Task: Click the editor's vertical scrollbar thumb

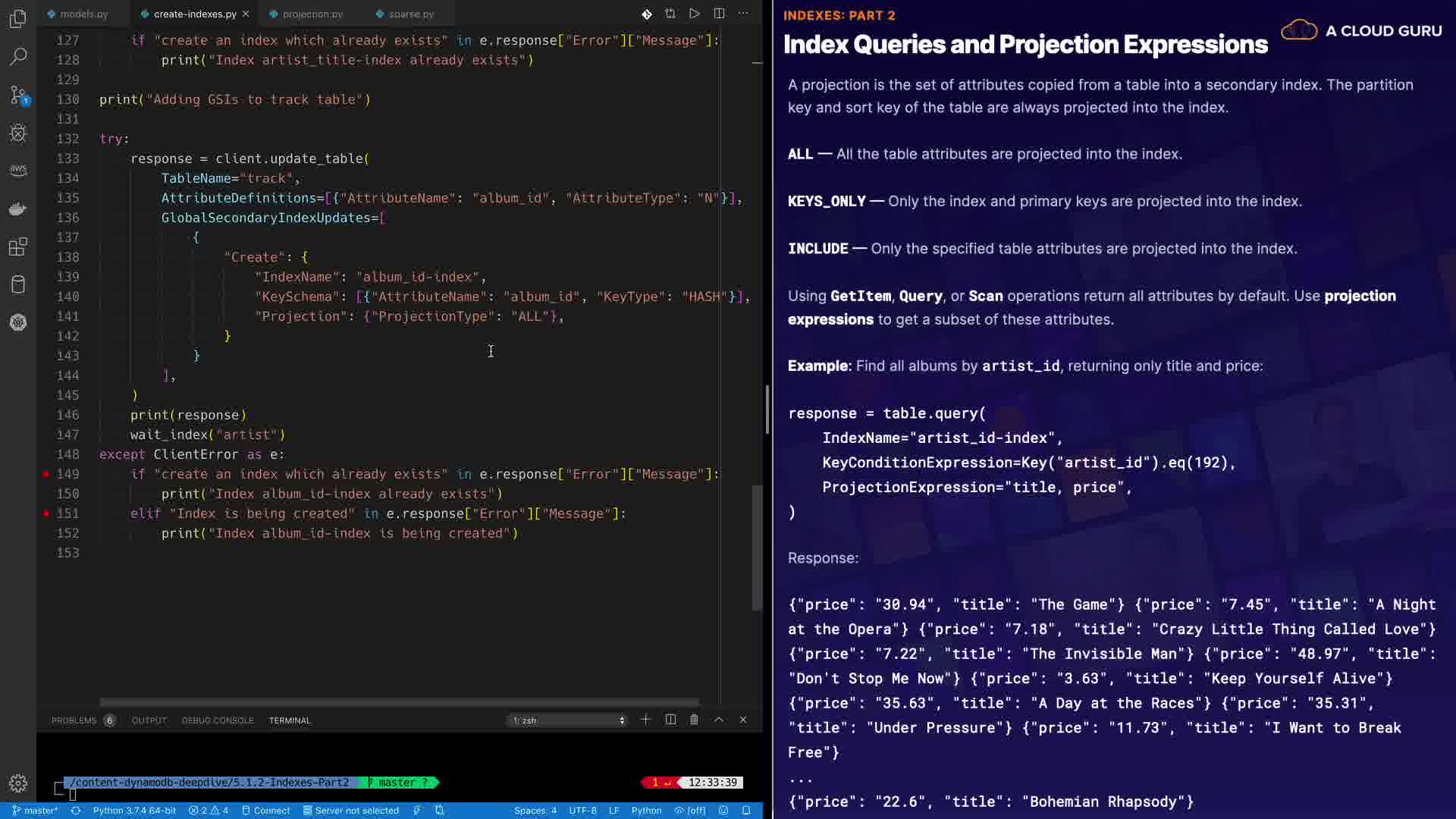Action: pyautogui.click(x=756, y=546)
